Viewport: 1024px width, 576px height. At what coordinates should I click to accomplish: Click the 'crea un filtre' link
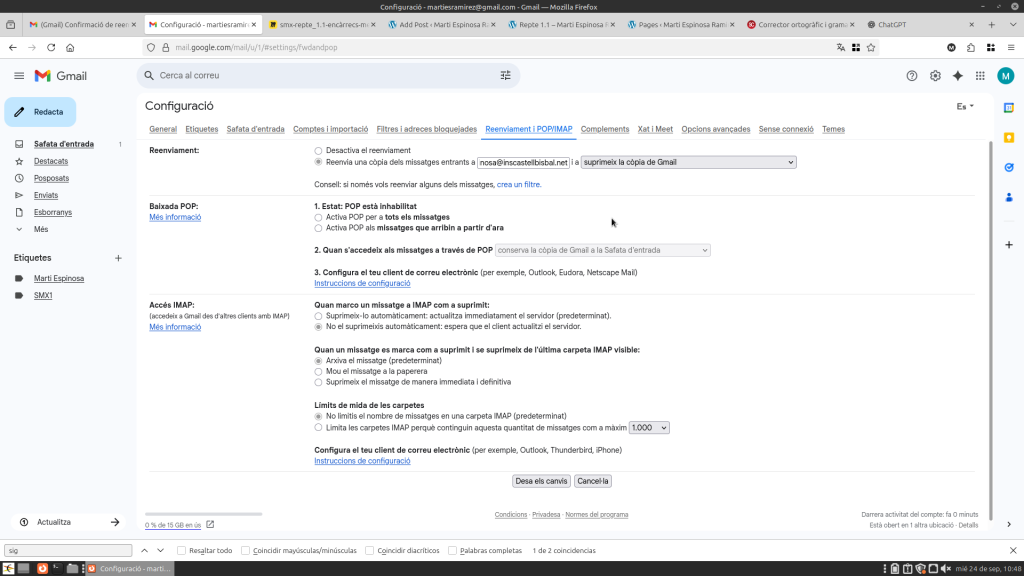pyautogui.click(x=519, y=184)
